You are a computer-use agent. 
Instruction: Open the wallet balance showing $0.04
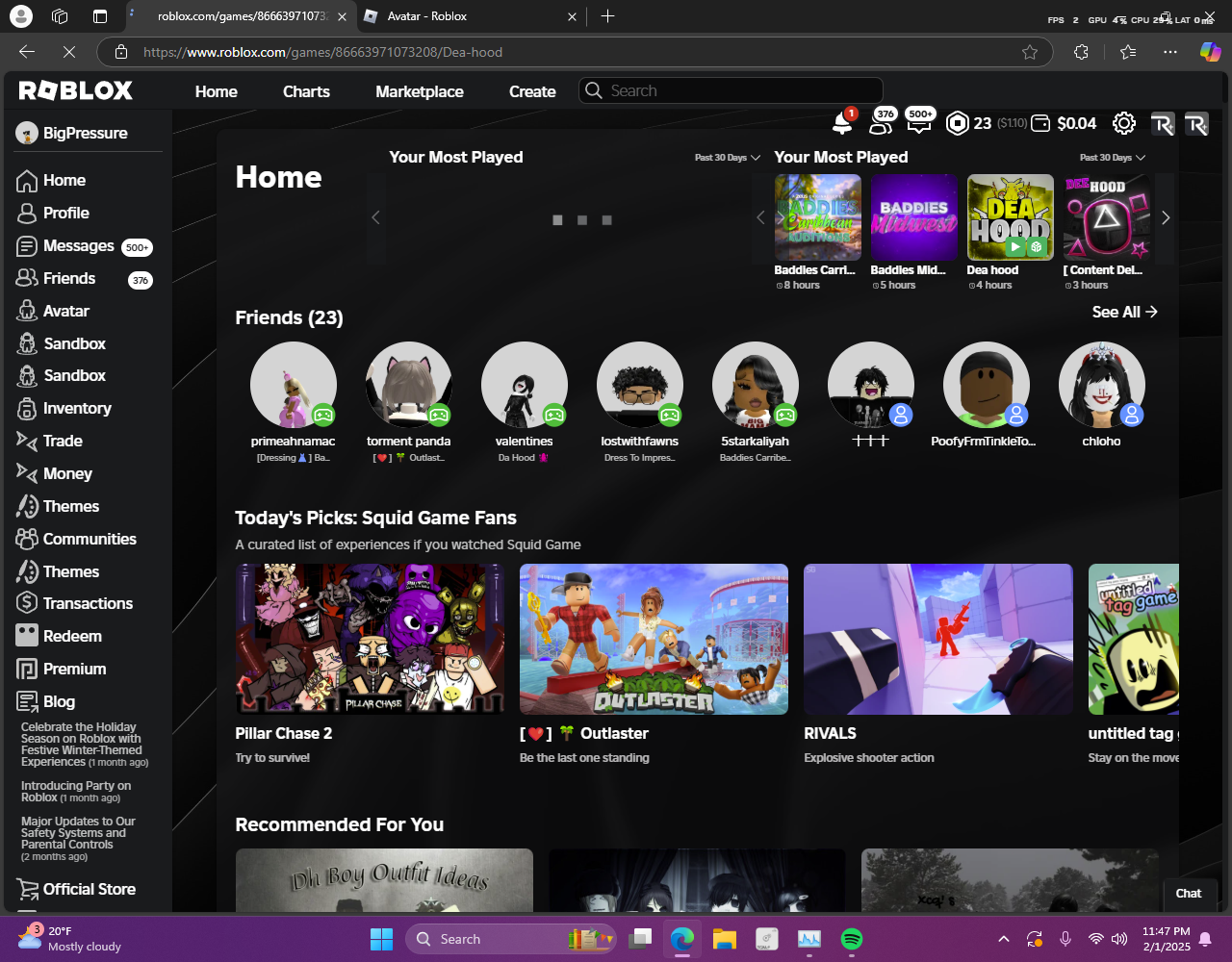click(1064, 123)
